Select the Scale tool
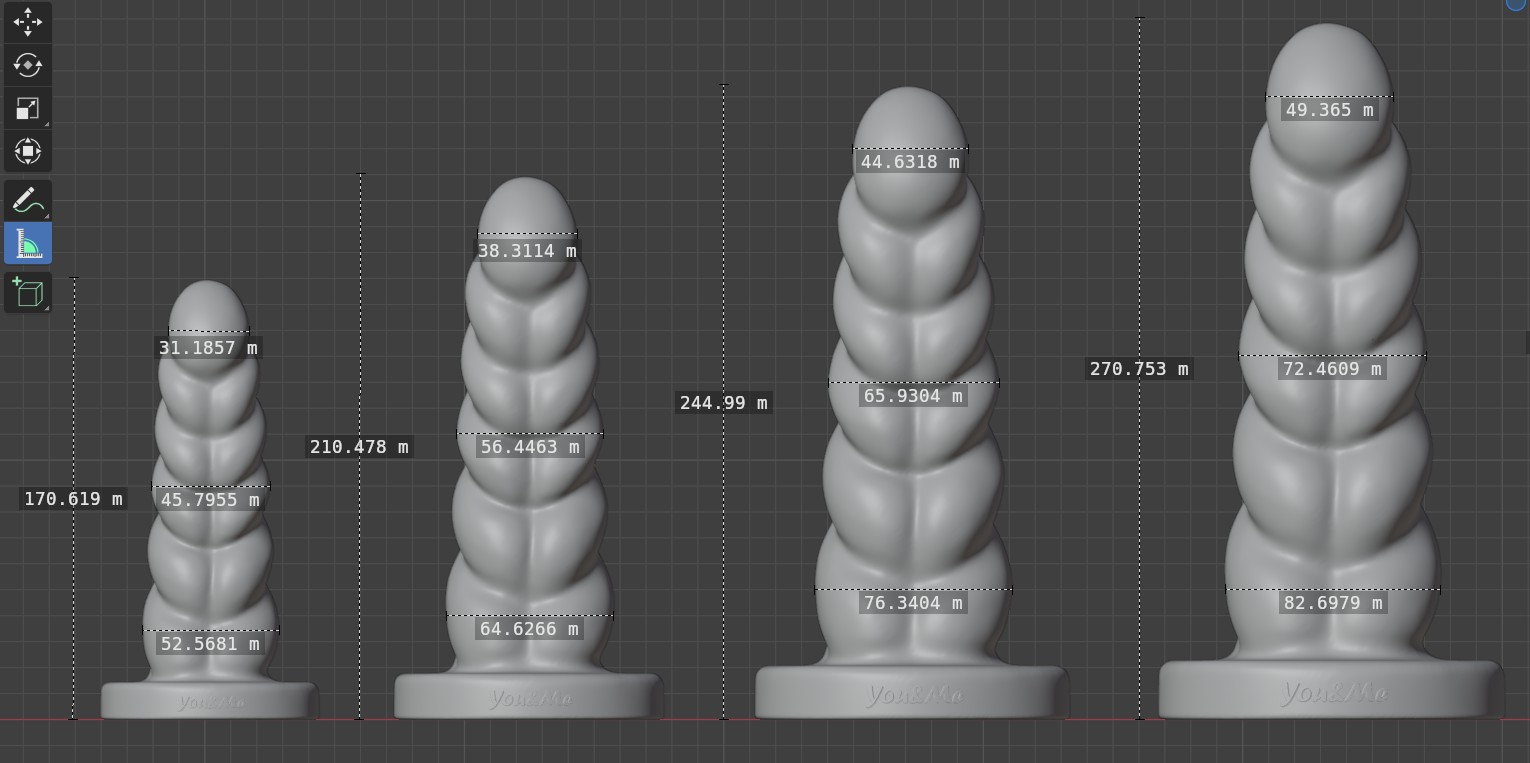1530x763 pixels. [x=27, y=108]
